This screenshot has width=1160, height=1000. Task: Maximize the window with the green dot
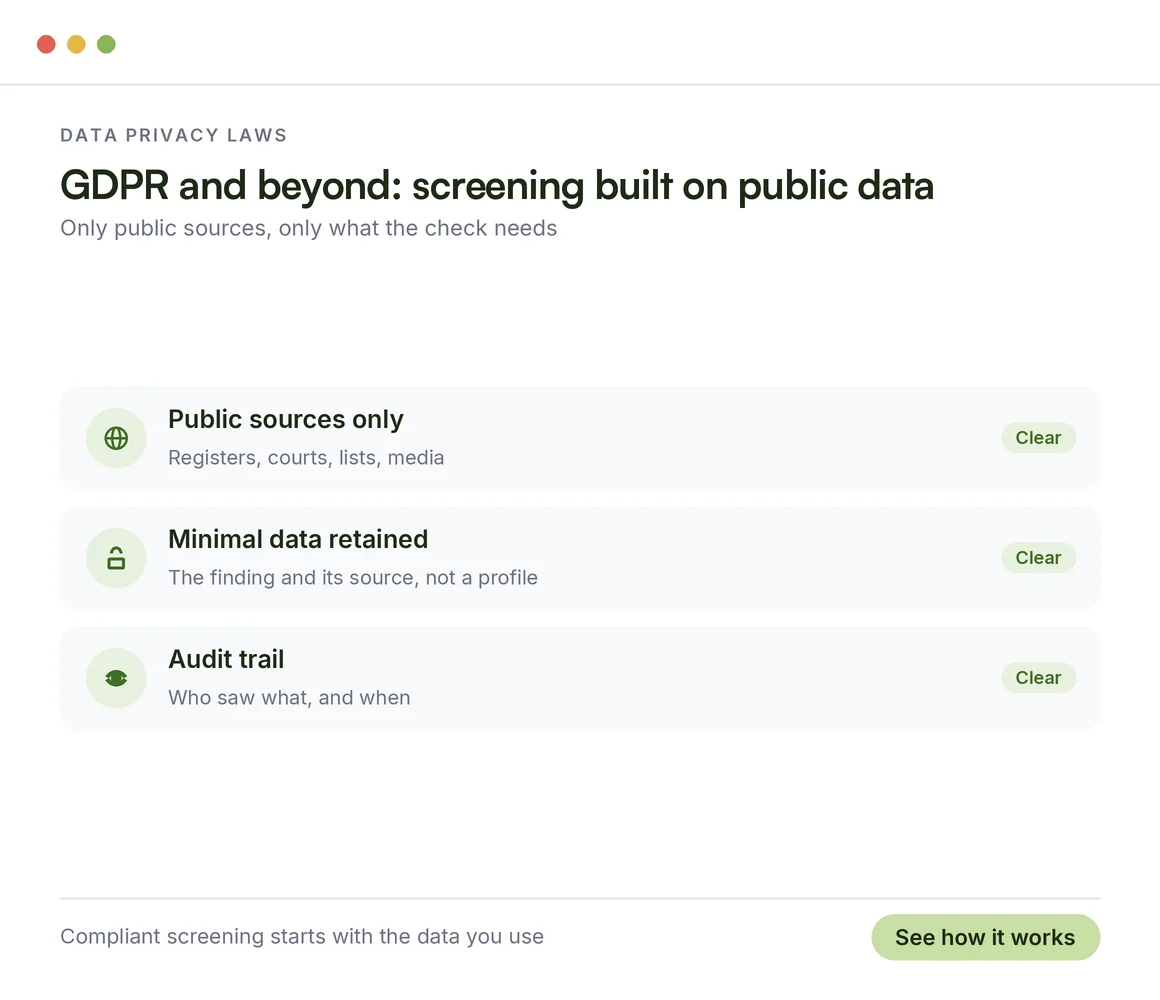point(107,44)
